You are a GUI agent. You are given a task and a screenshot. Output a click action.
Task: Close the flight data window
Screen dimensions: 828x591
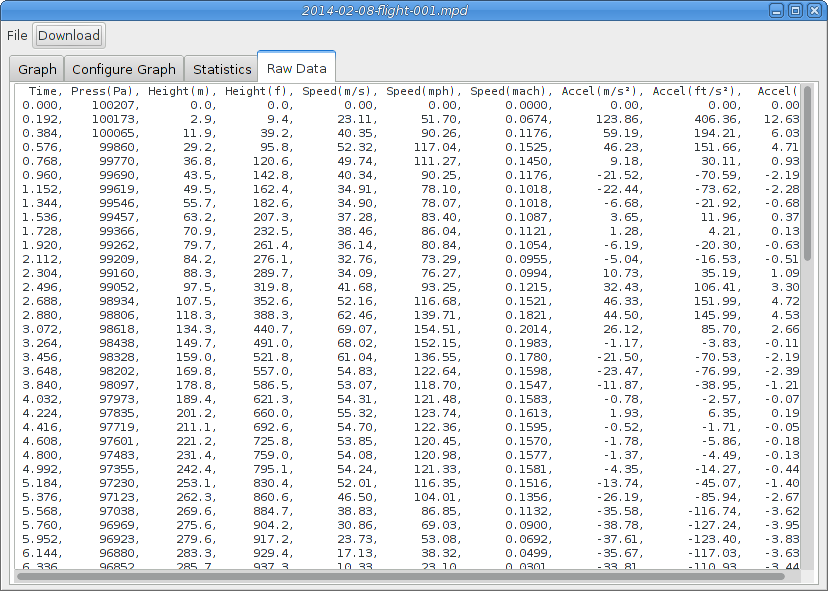(813, 10)
